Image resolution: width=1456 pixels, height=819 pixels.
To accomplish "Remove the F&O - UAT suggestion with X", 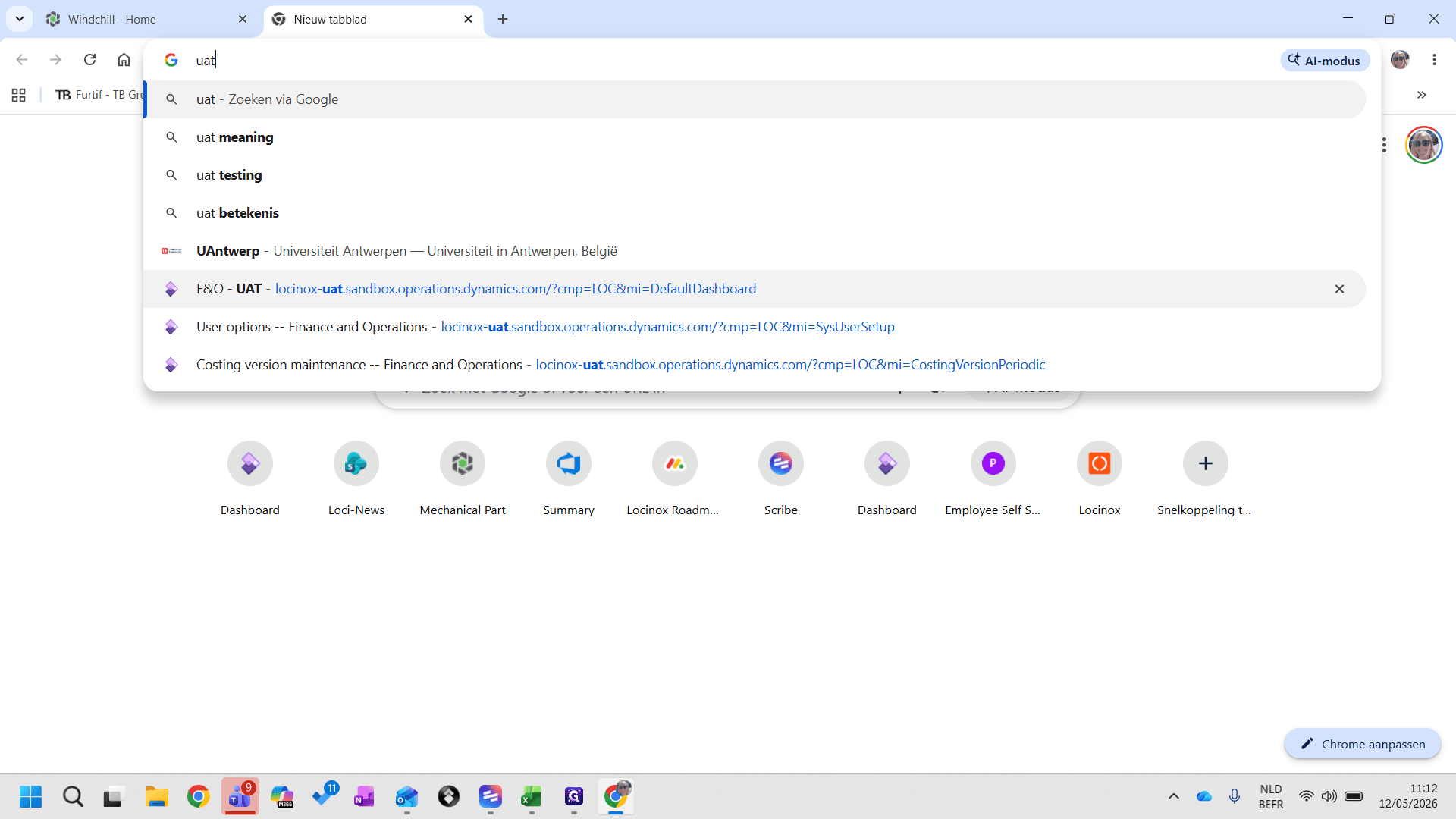I will 1339,289.
